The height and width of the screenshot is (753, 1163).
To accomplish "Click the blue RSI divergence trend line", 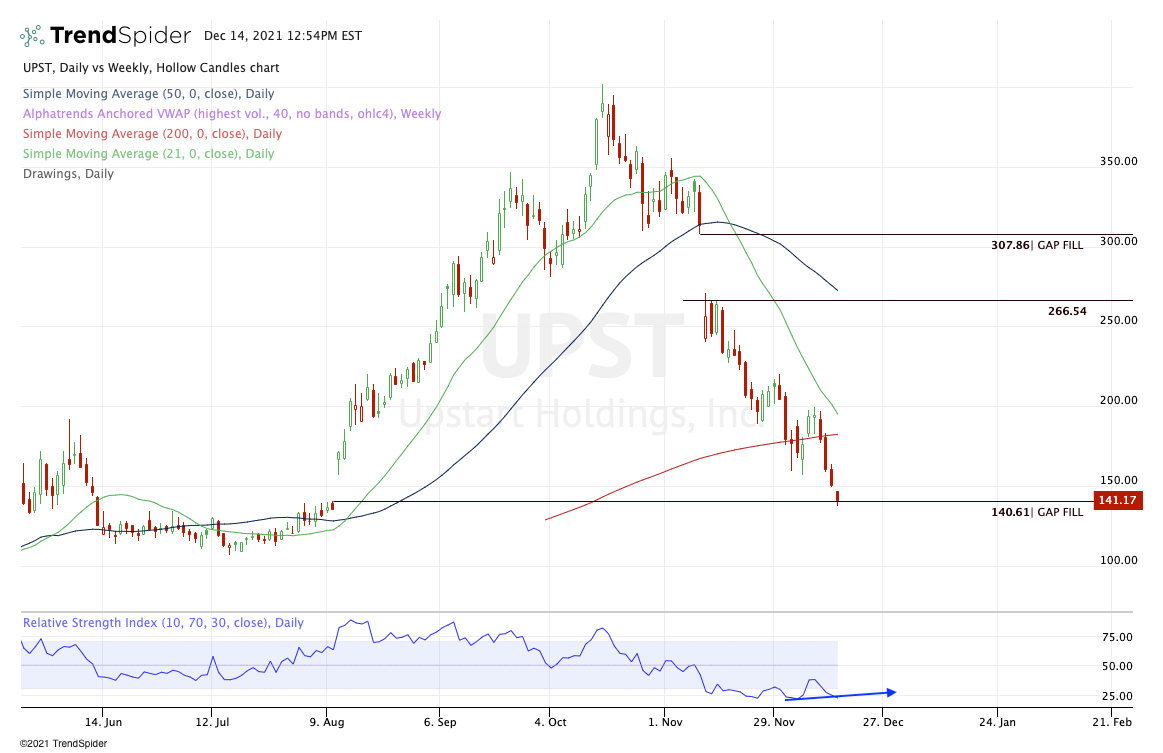I will click(x=840, y=695).
